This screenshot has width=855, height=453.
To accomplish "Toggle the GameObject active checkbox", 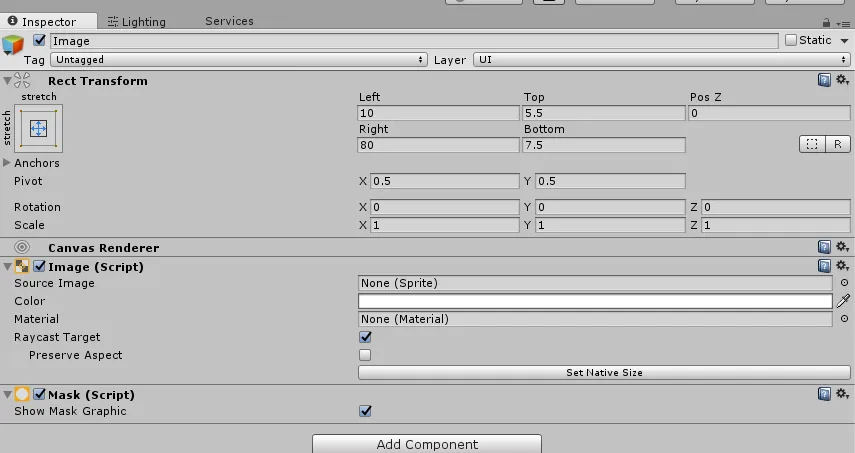I will pyautogui.click(x=39, y=40).
